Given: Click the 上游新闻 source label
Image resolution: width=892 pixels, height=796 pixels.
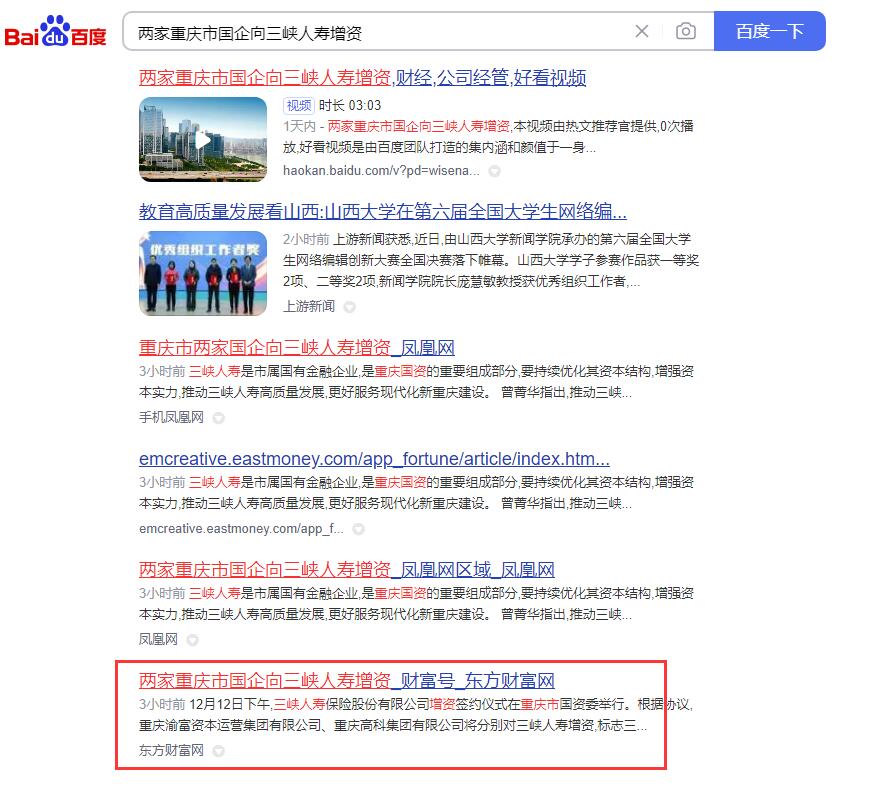Looking at the screenshot, I should pos(309,307).
